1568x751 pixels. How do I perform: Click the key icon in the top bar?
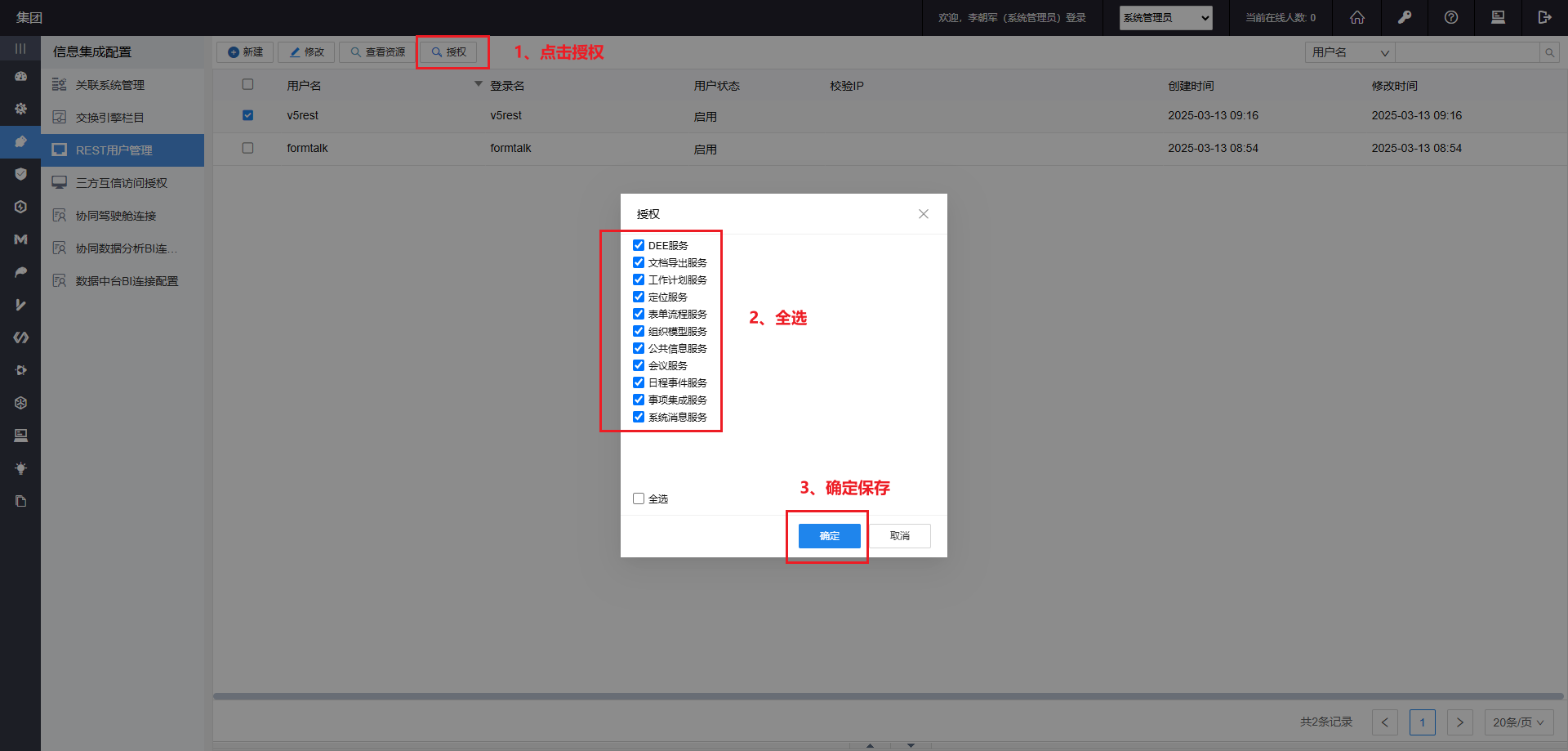coord(1405,17)
